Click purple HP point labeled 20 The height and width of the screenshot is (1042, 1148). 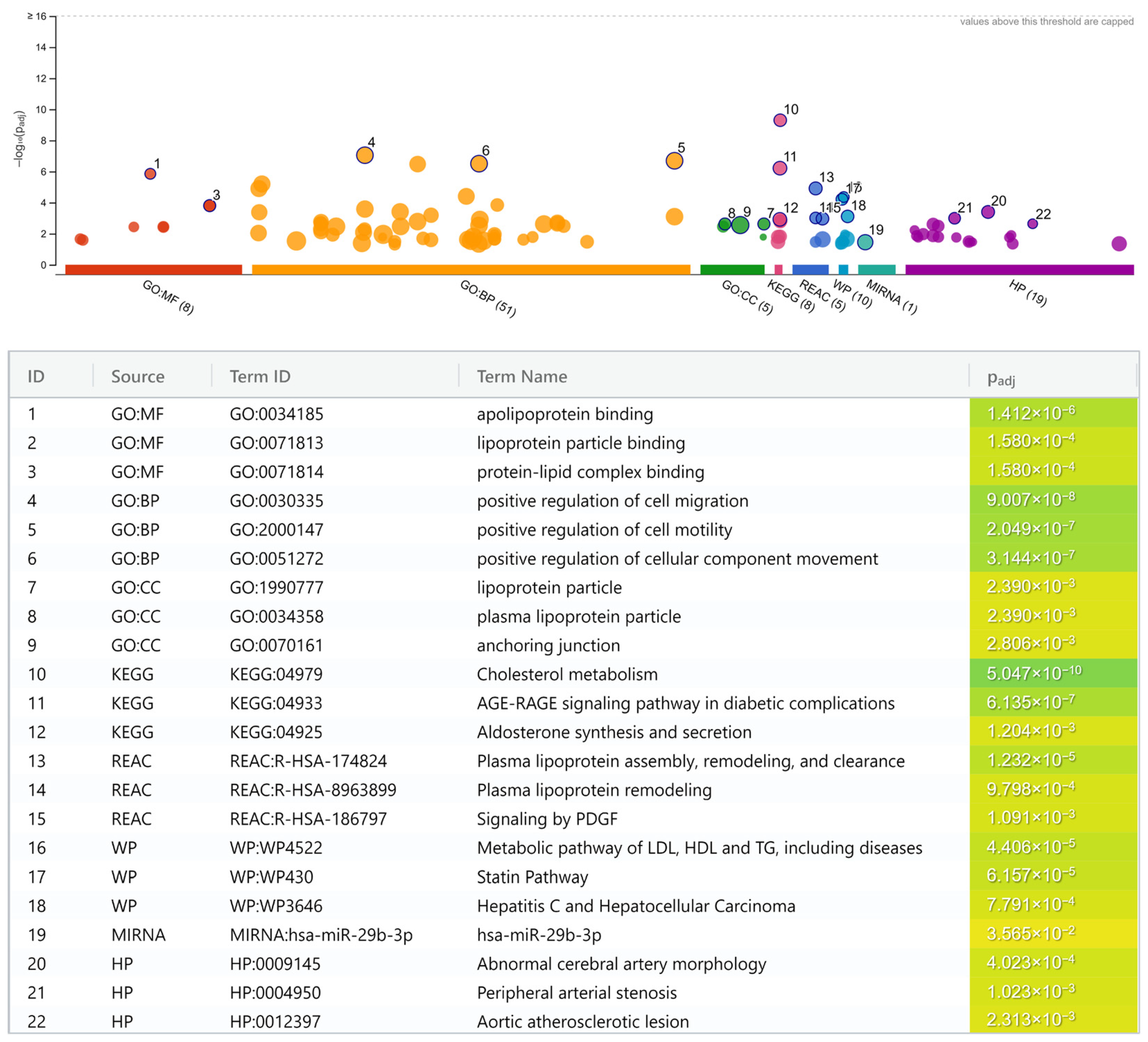pyautogui.click(x=988, y=212)
